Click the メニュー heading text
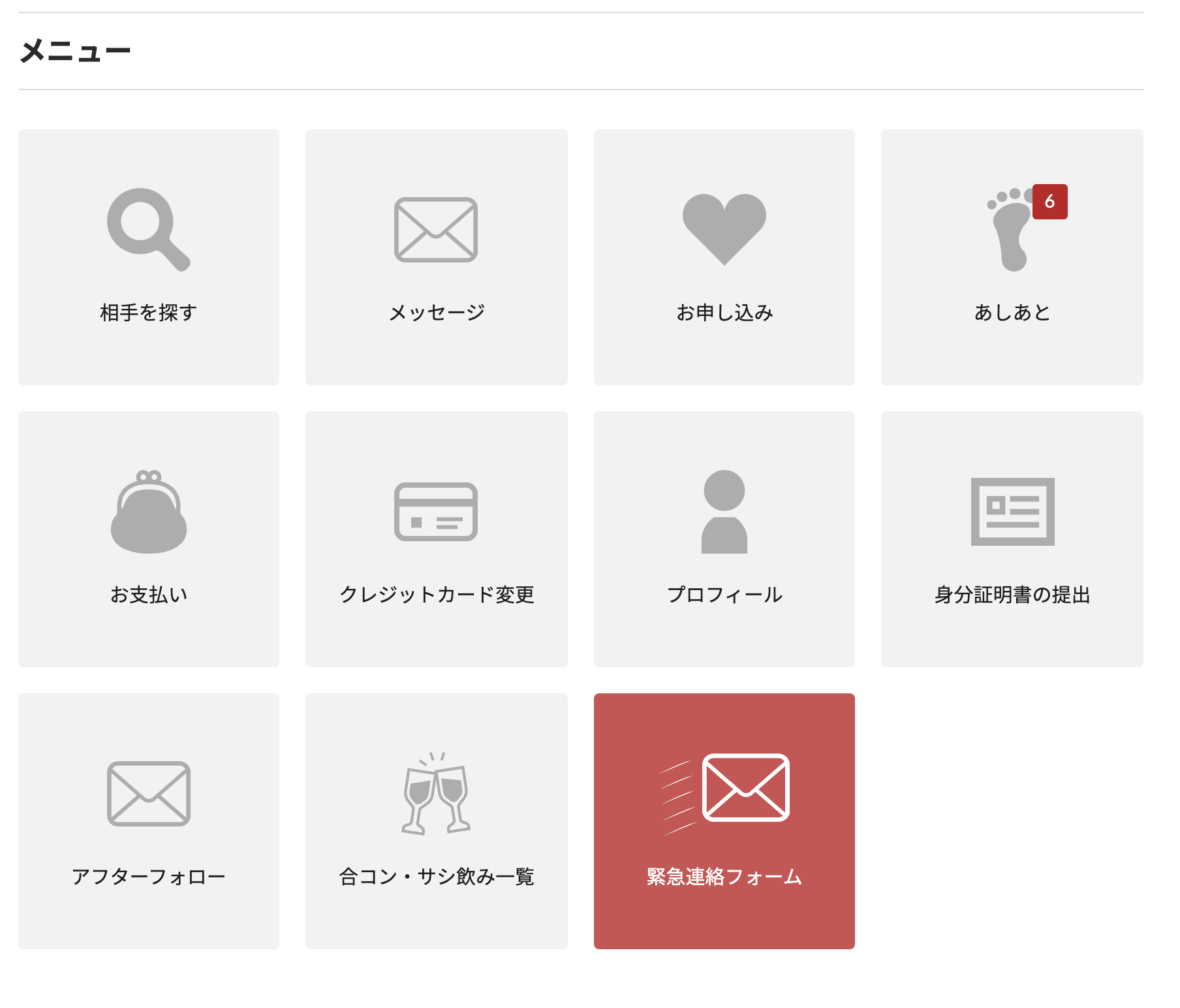Viewport: 1180px width, 1008px height. coord(75,51)
